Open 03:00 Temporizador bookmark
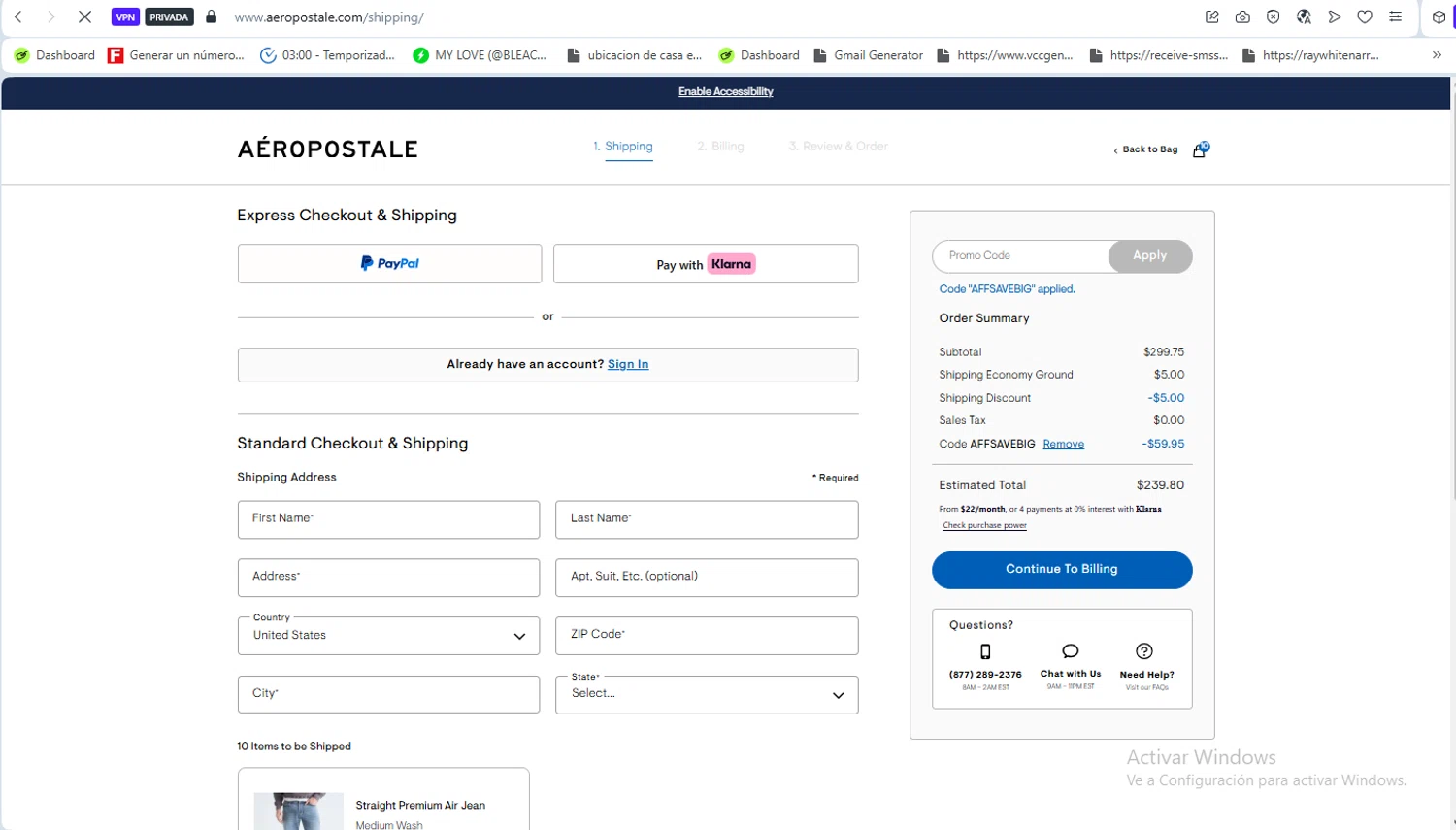The height and width of the screenshot is (830, 1456). [328, 55]
